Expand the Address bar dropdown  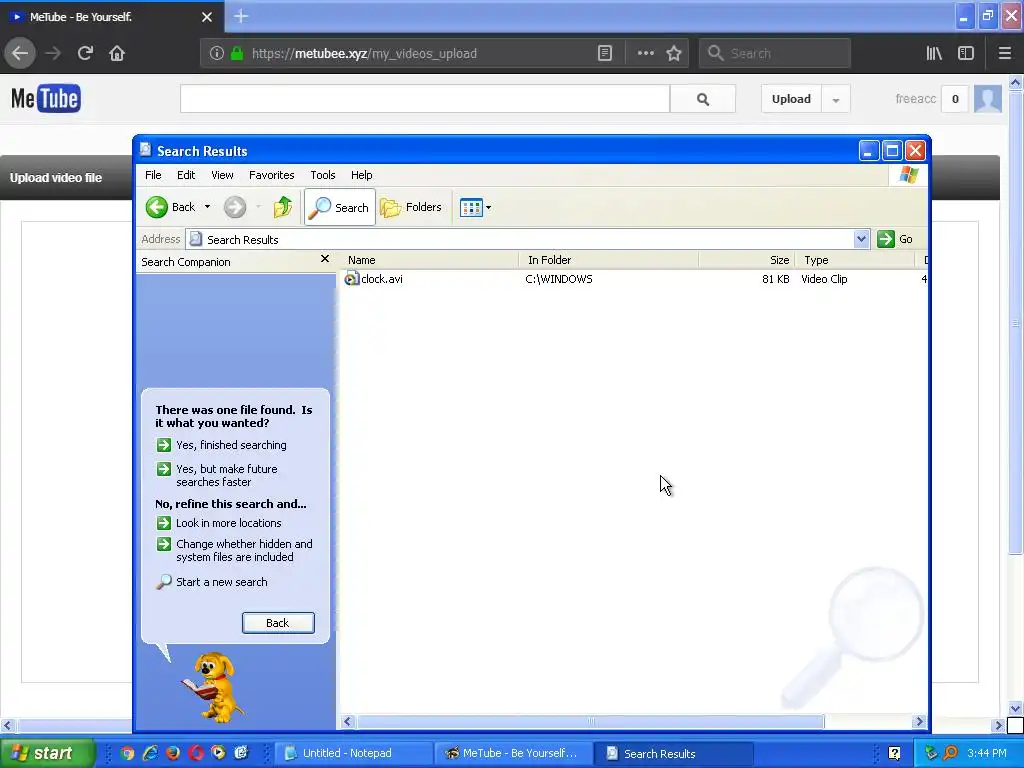861,239
